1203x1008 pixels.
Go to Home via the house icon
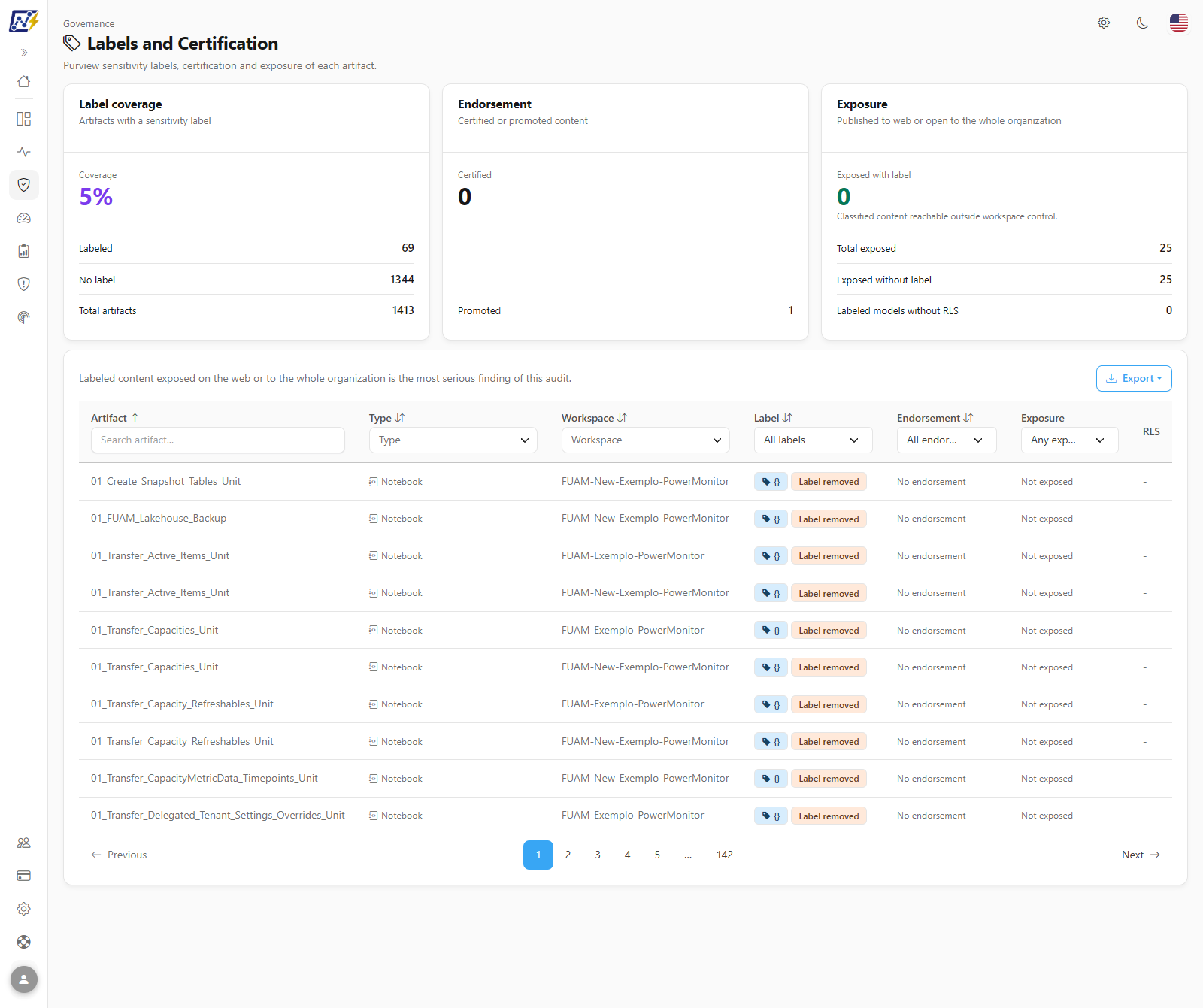[x=24, y=81]
